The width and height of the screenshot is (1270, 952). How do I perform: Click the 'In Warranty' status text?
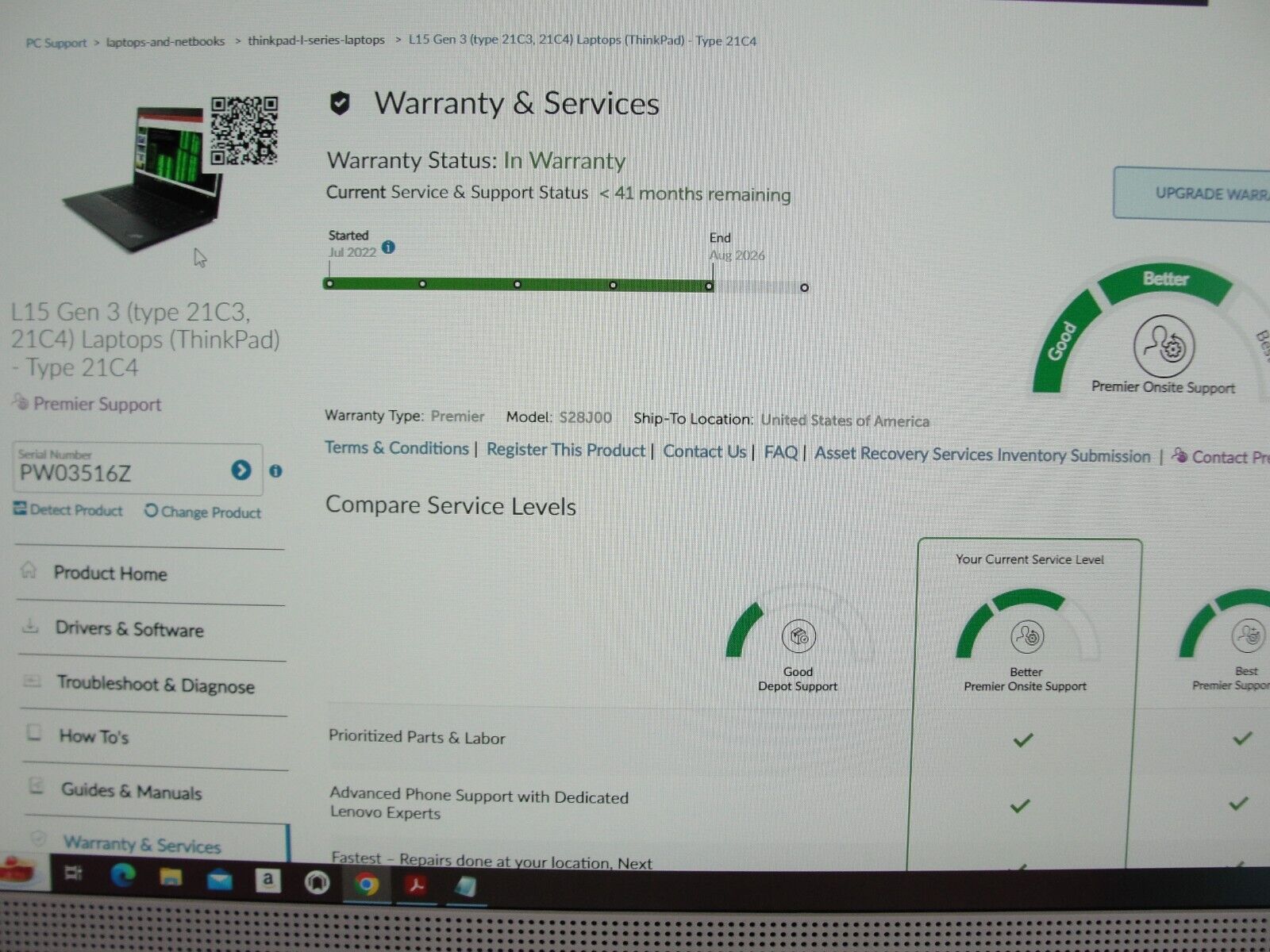pyautogui.click(x=564, y=160)
